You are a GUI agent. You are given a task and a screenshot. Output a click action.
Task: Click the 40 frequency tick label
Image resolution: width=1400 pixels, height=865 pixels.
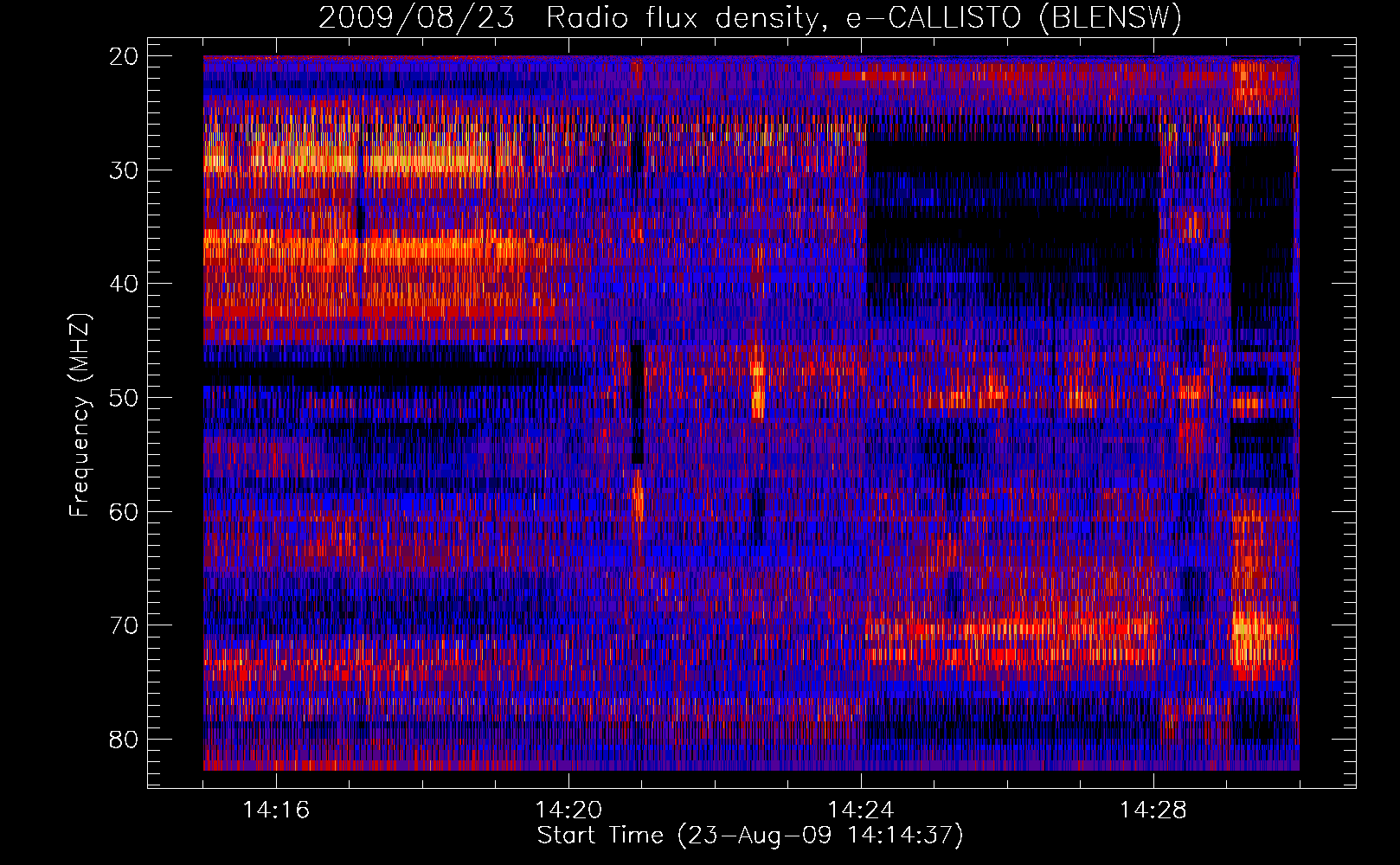click(125, 284)
